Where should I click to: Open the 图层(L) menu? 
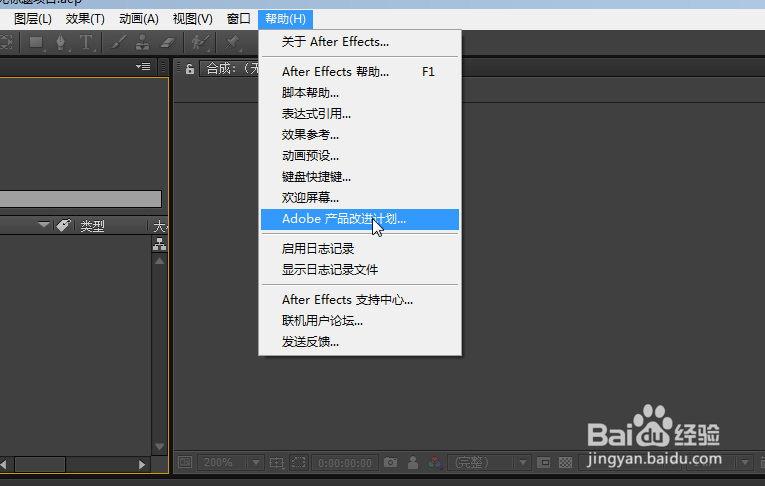pos(33,19)
